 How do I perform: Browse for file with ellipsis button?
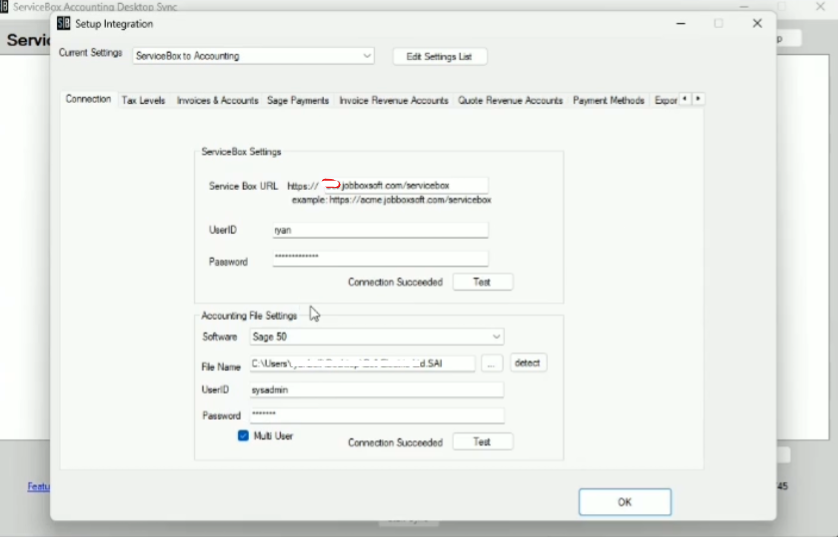point(491,363)
